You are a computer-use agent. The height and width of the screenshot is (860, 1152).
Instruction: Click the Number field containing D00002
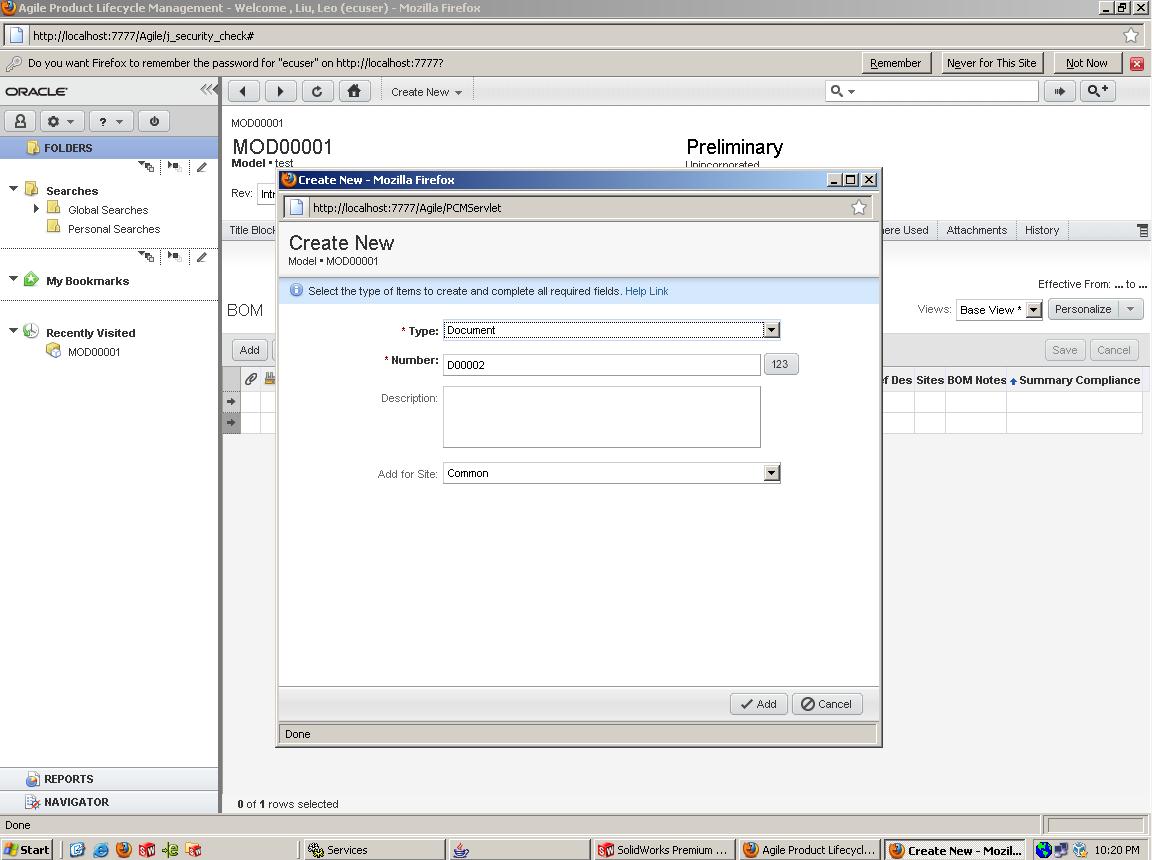point(601,365)
